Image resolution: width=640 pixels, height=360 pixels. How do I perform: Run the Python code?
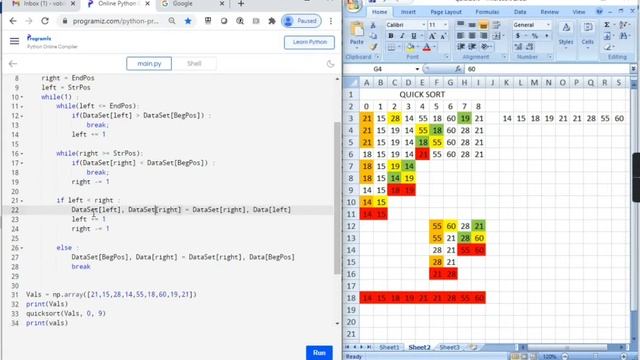tap(319, 353)
